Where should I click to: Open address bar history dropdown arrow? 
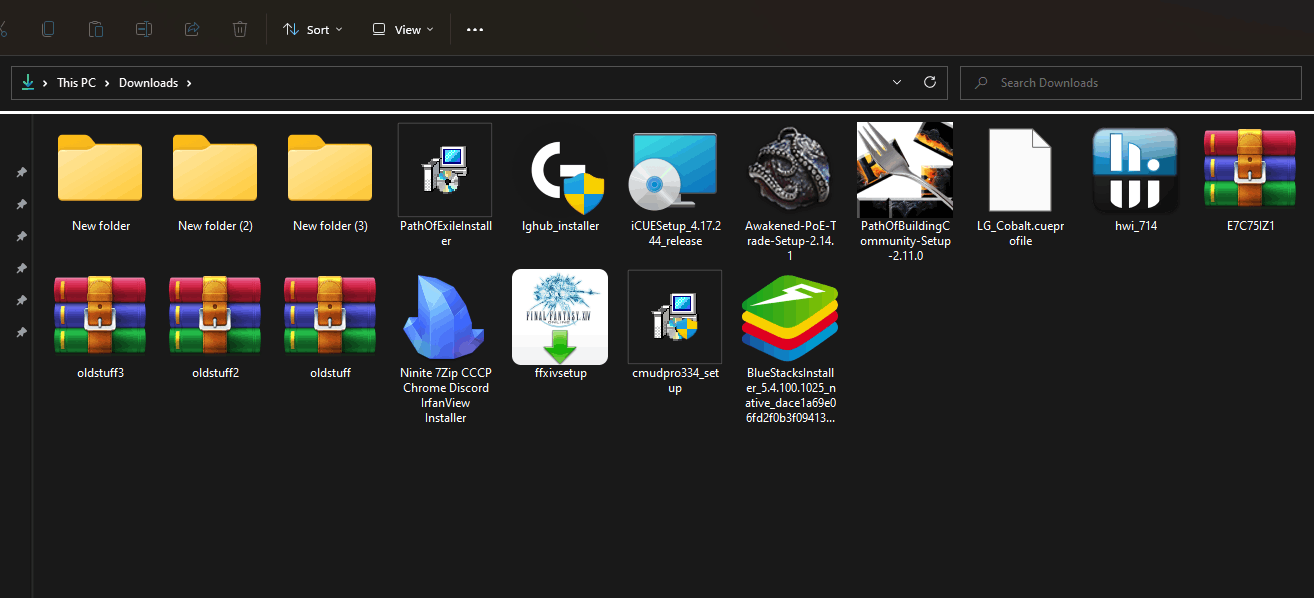896,83
